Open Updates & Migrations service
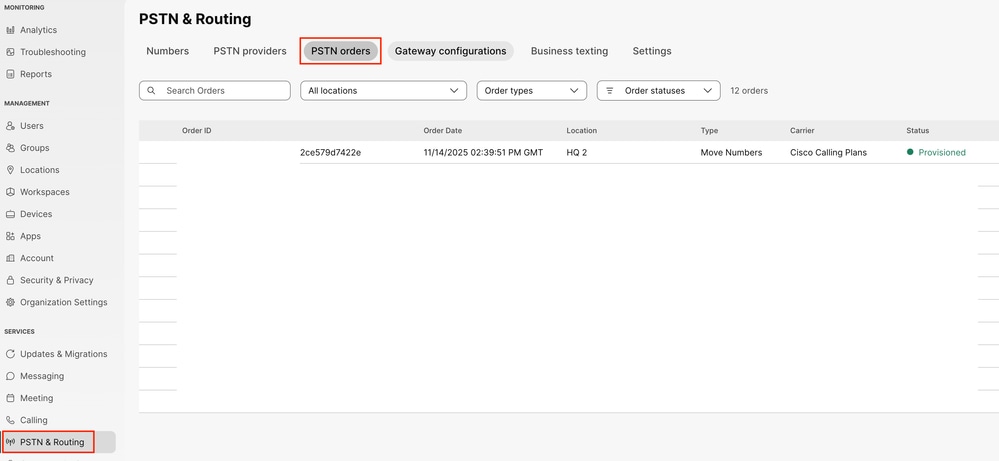 click(x=64, y=354)
